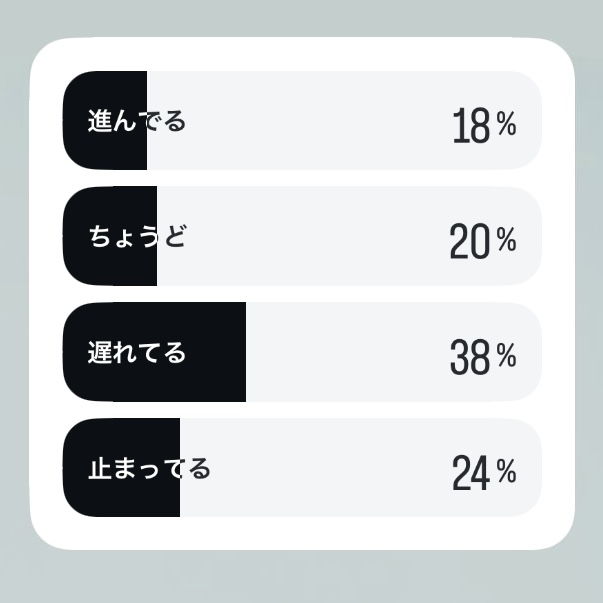This screenshot has height=603, width=603.
Task: Select the 止まってる poll option
Action: [302, 467]
